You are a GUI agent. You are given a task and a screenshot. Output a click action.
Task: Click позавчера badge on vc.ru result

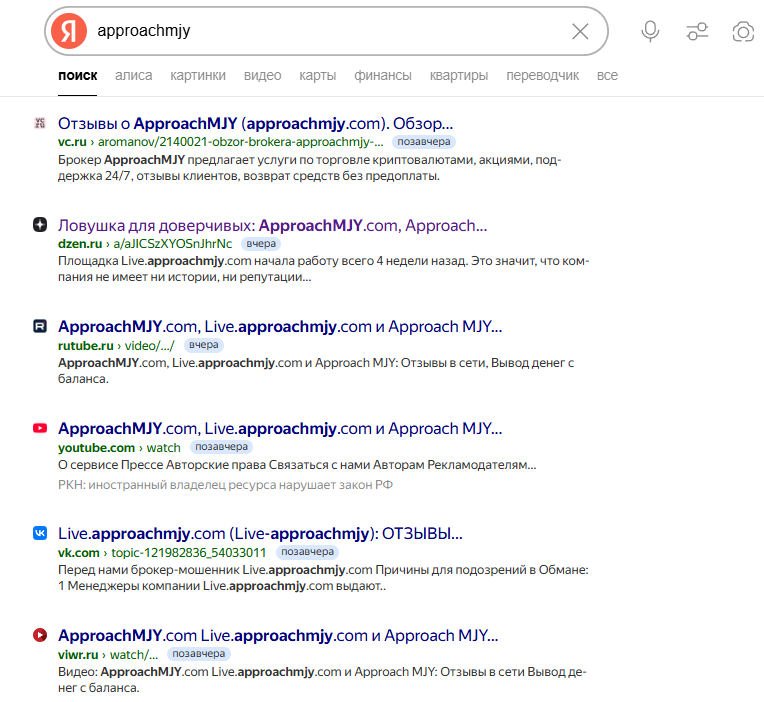pos(423,142)
